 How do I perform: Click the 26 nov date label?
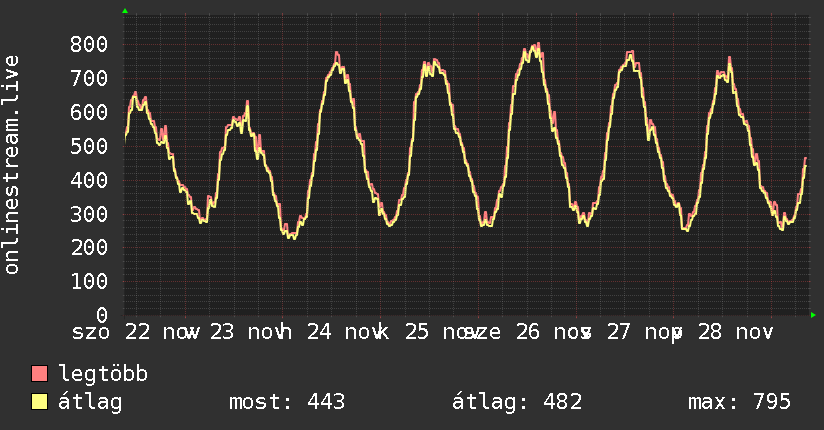[x=551, y=332]
